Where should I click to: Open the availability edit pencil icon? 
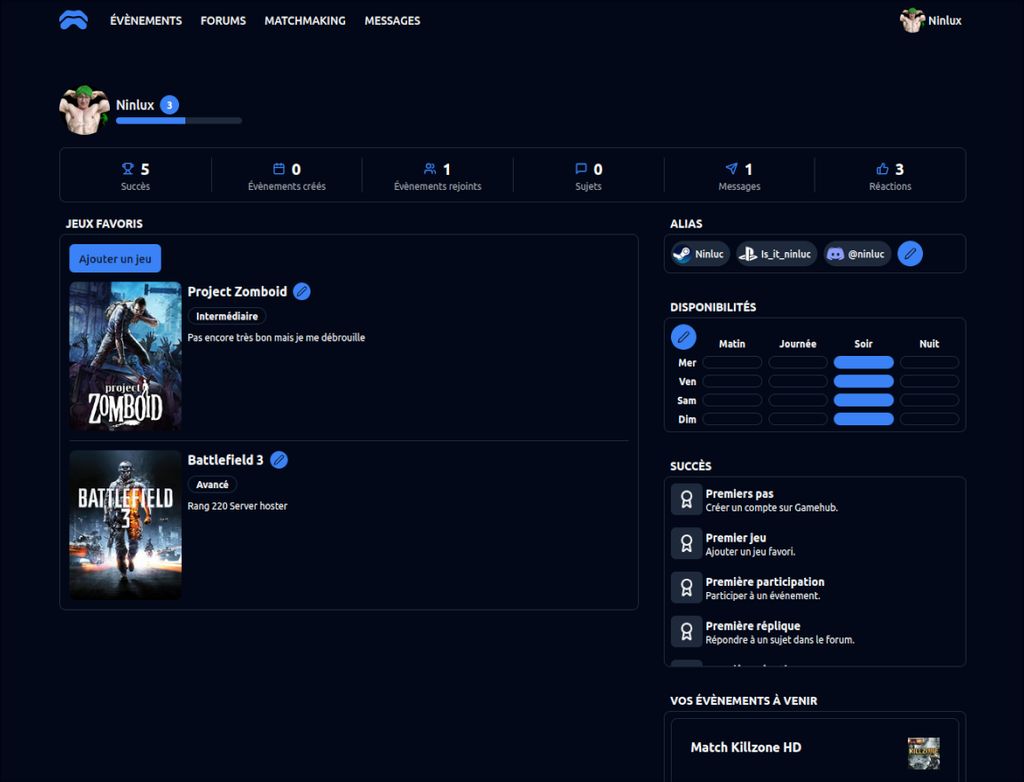[683, 337]
